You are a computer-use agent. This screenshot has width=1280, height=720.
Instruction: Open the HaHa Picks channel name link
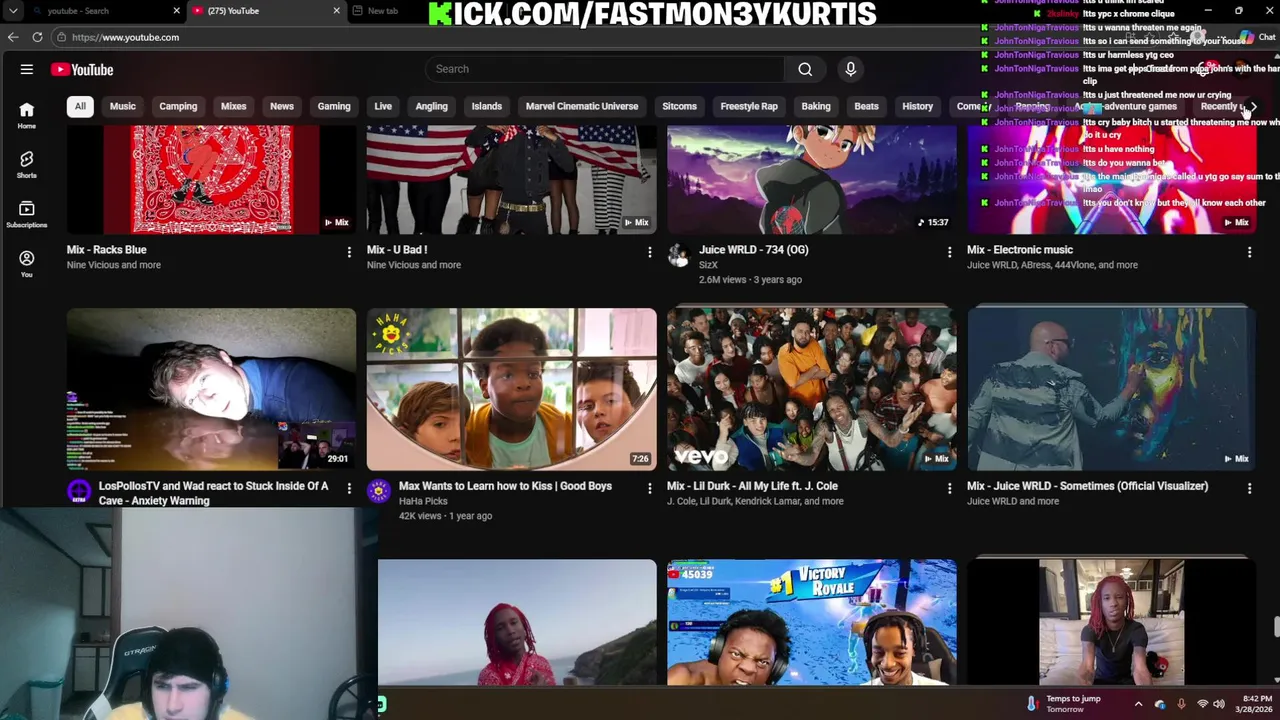point(423,501)
